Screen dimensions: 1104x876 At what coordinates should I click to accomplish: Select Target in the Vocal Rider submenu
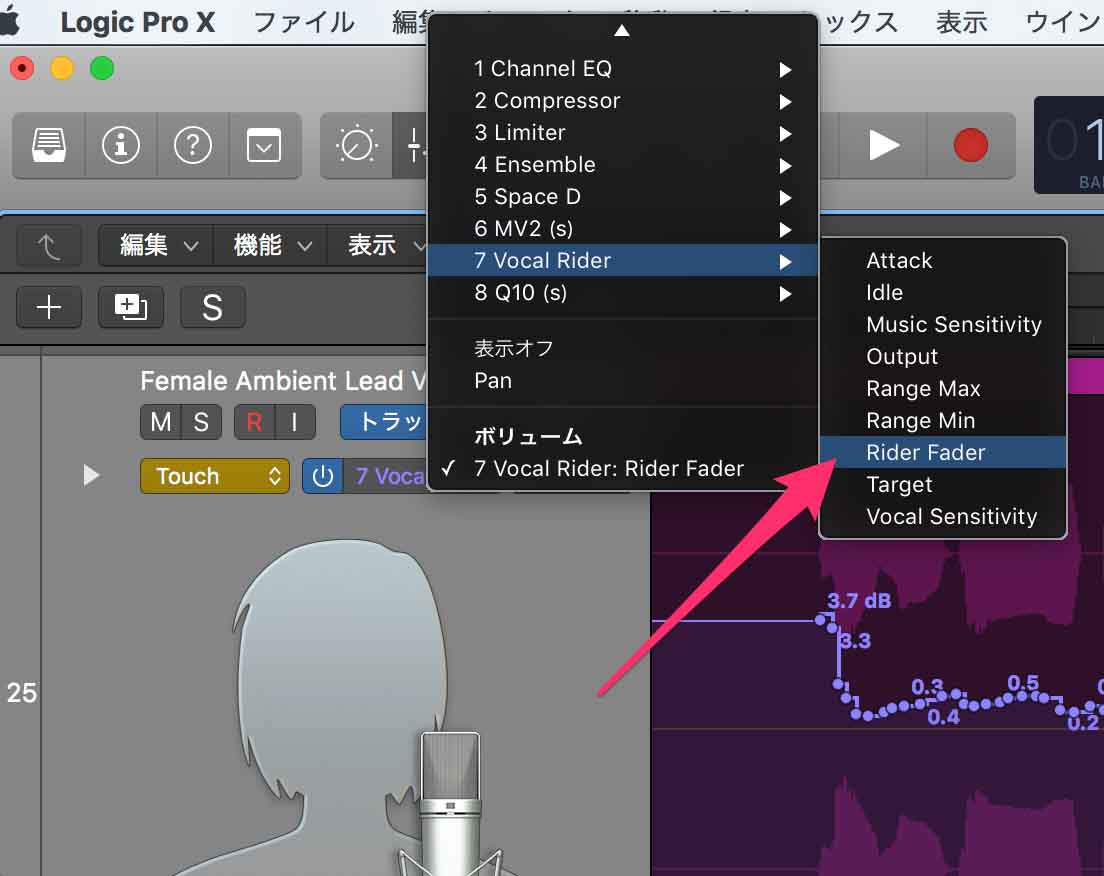[943, 485]
